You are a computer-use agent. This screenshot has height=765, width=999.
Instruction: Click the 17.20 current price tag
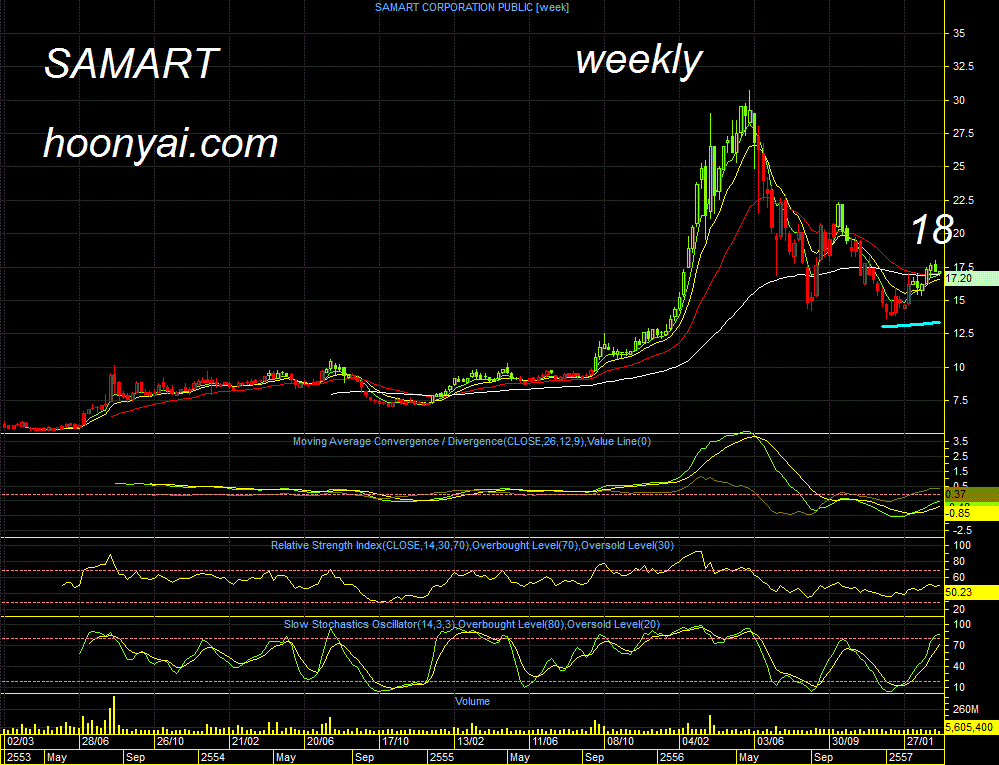[x=970, y=278]
